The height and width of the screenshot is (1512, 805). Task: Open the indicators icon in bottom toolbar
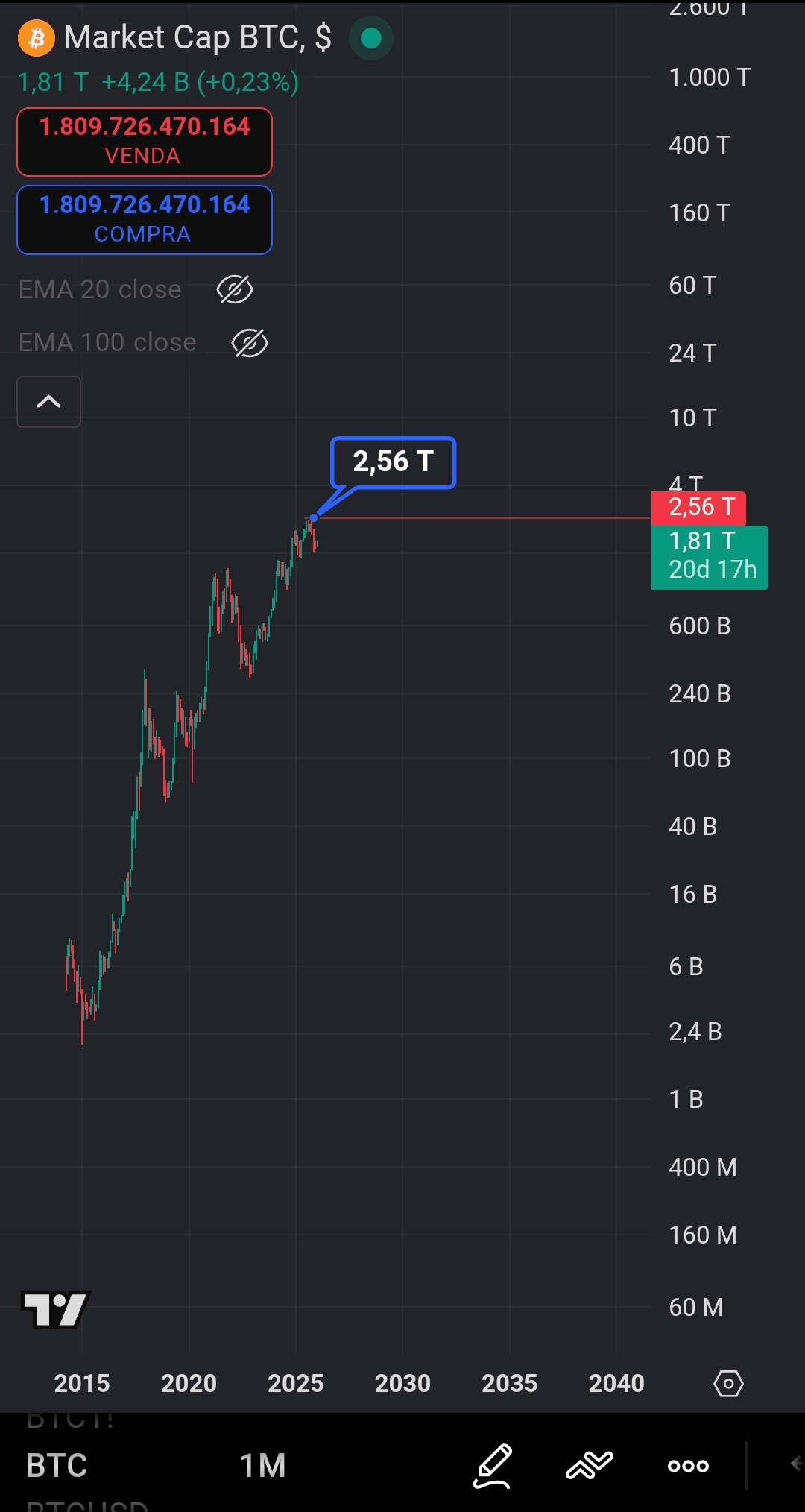point(590,1465)
